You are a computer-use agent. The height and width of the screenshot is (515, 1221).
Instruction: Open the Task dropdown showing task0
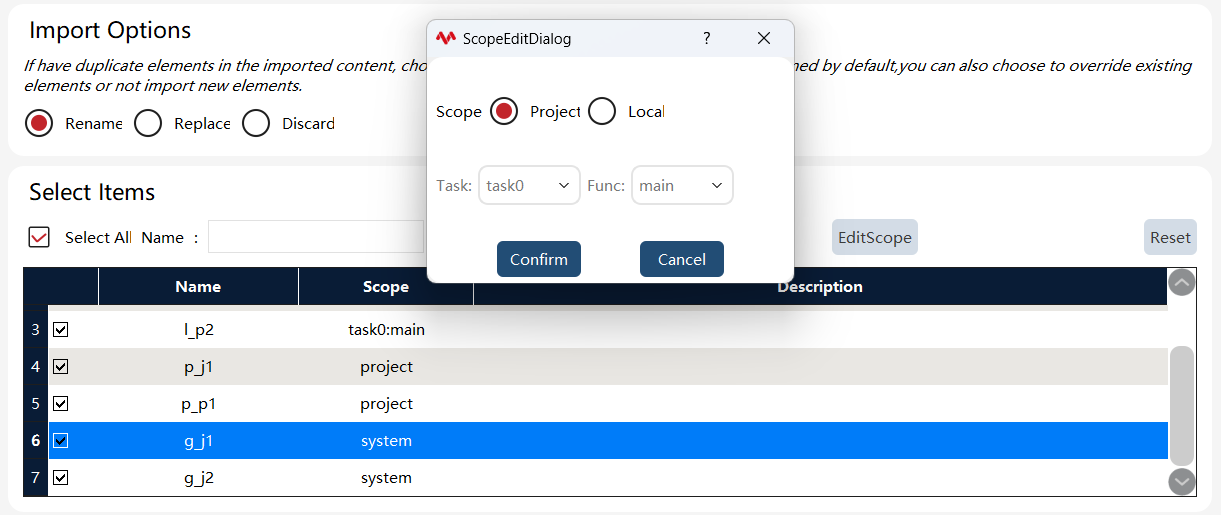[529, 185]
